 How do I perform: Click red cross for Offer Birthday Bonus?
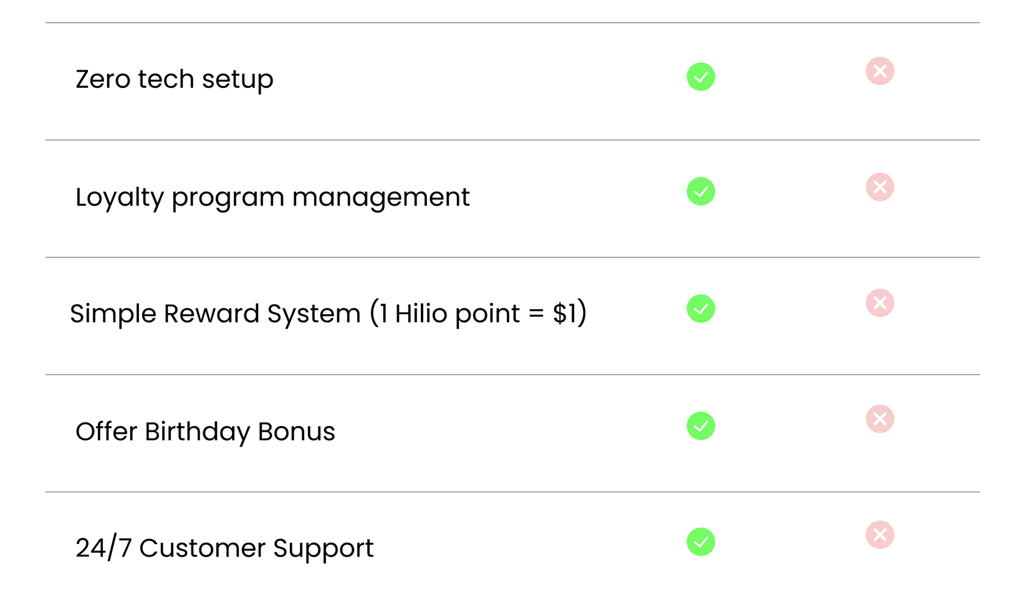(880, 419)
